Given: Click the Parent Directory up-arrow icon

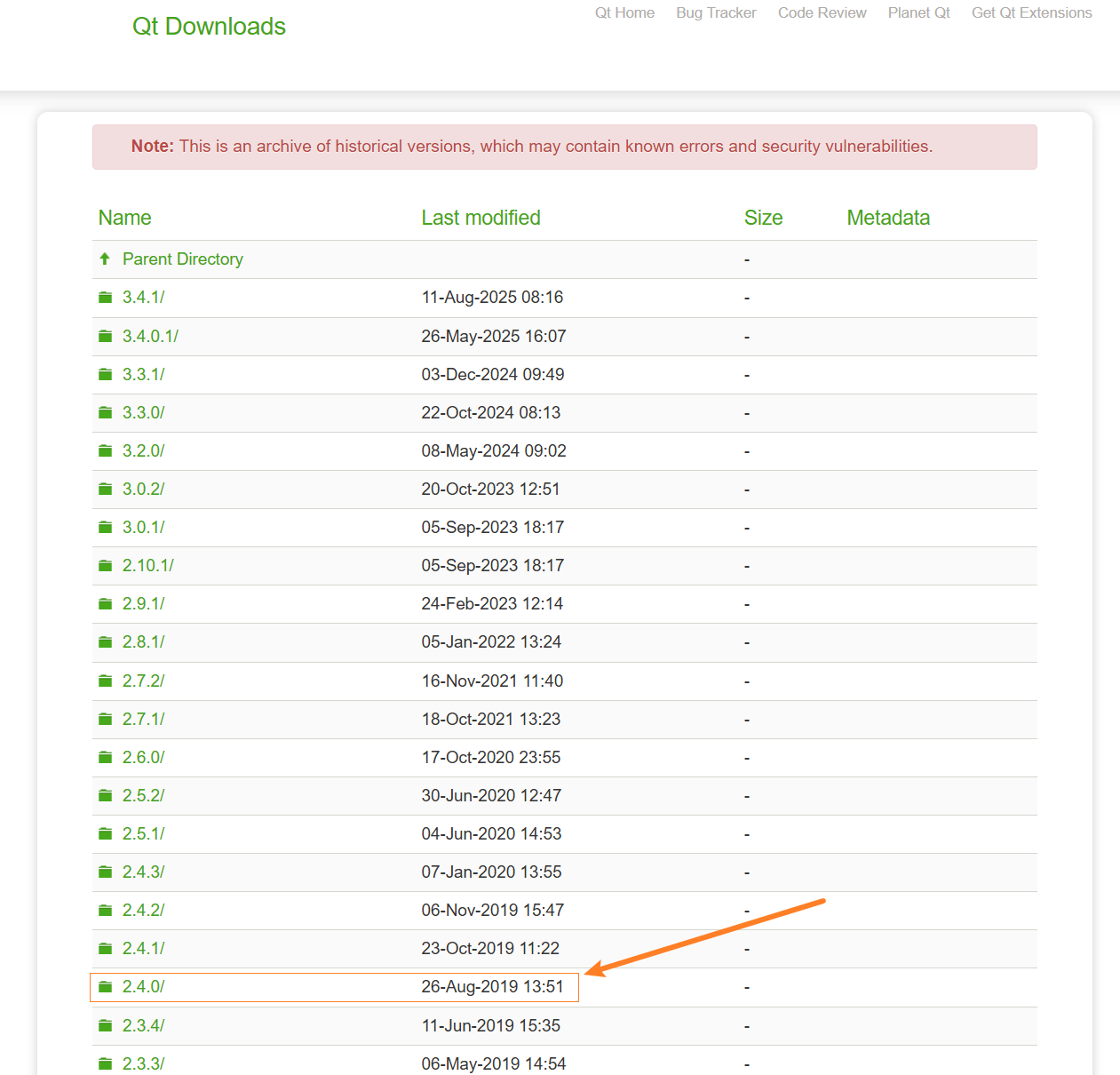Looking at the screenshot, I should click(x=105, y=259).
